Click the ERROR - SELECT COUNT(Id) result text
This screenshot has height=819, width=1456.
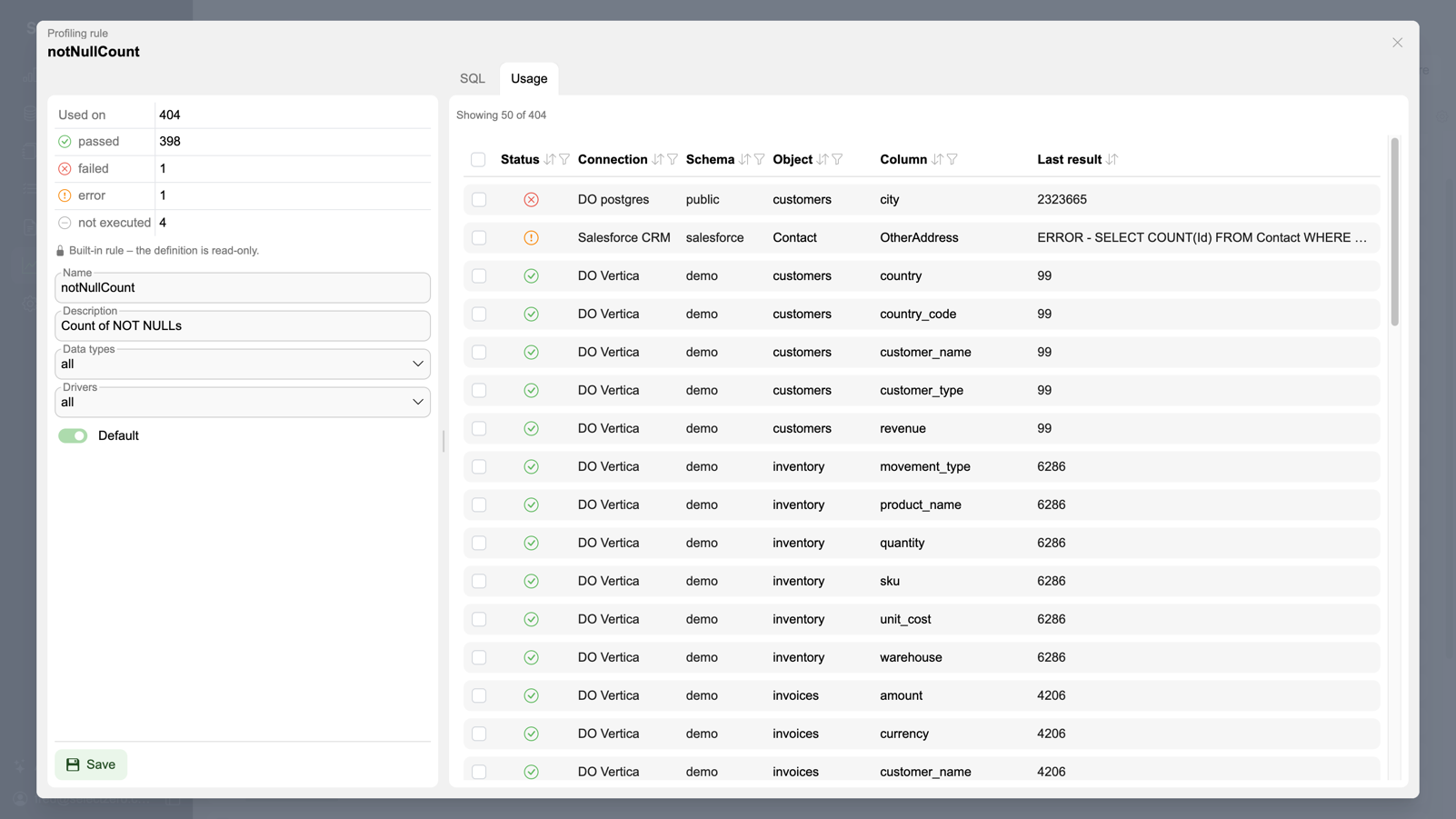[1202, 237]
